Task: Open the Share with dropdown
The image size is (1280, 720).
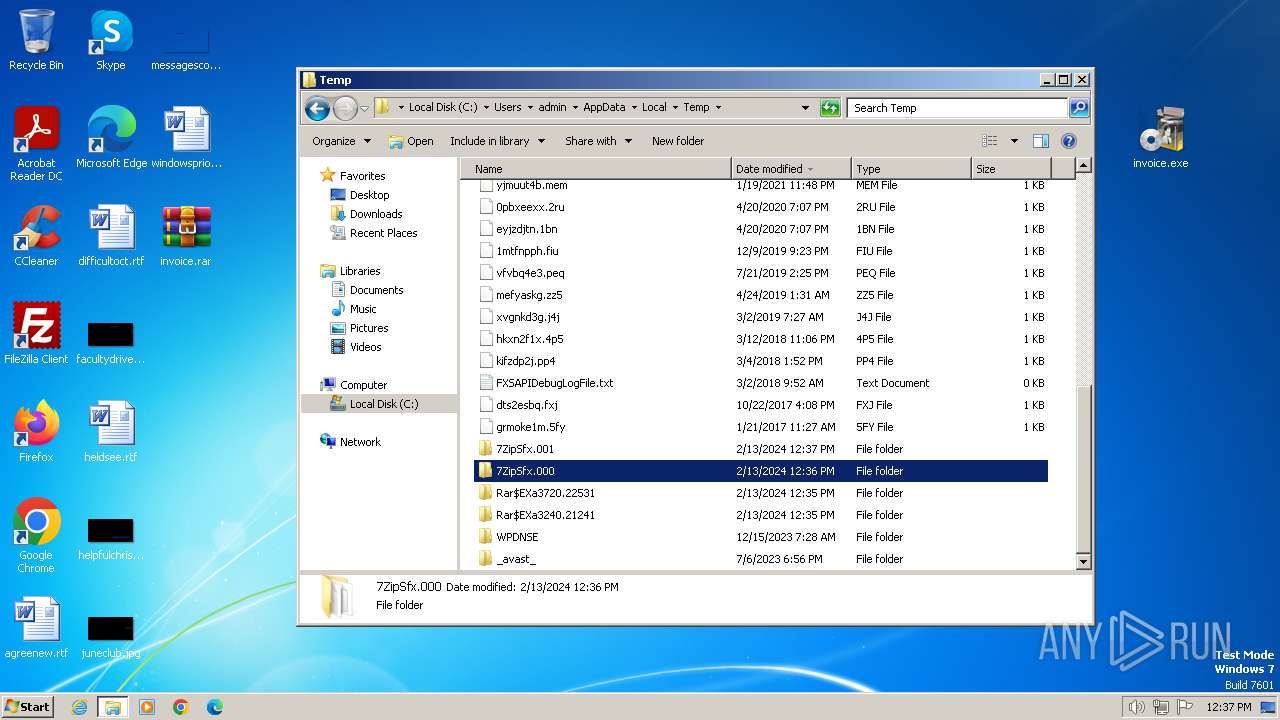Action: [x=598, y=141]
